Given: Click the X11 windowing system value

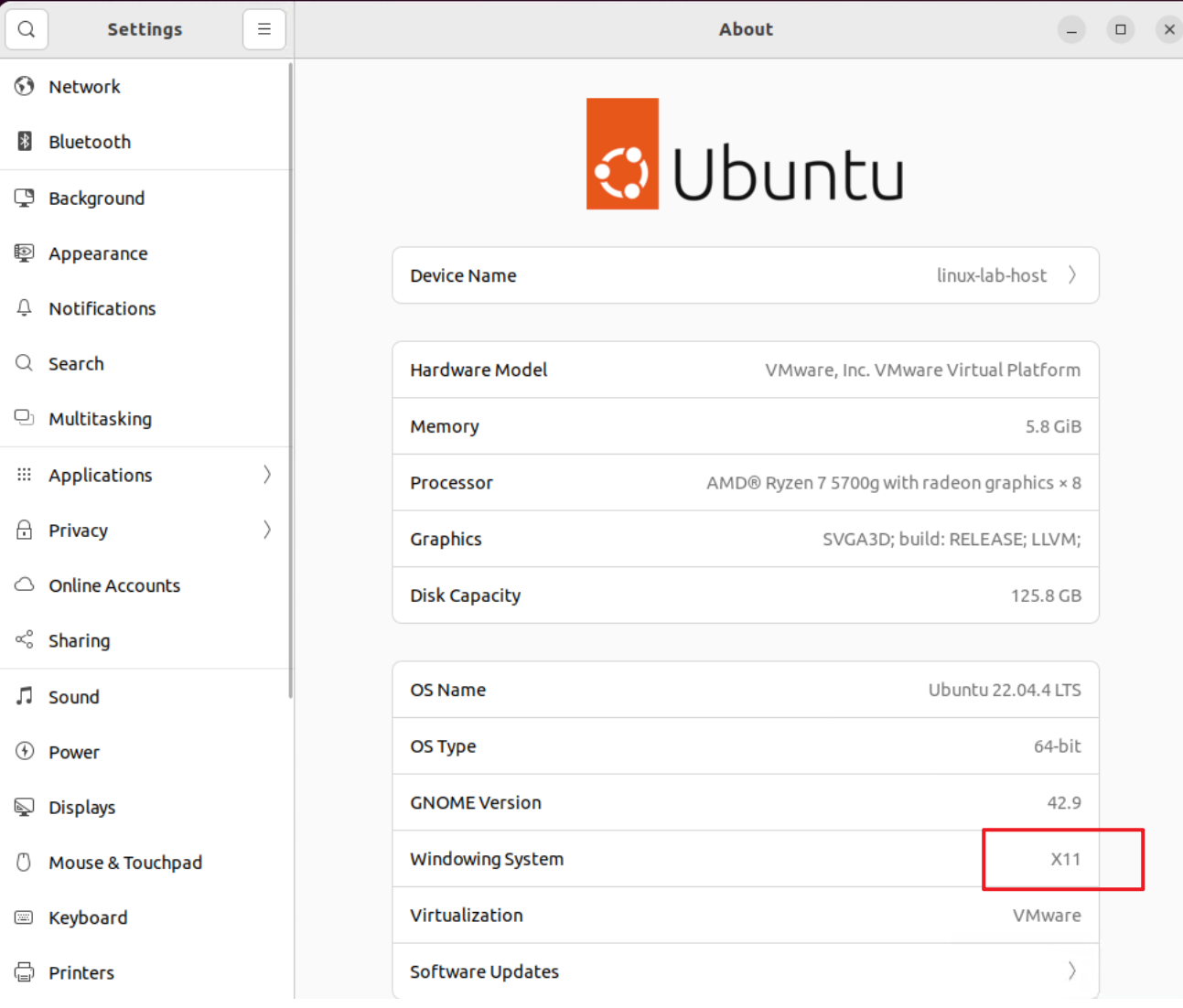Looking at the screenshot, I should pyautogui.click(x=1065, y=859).
